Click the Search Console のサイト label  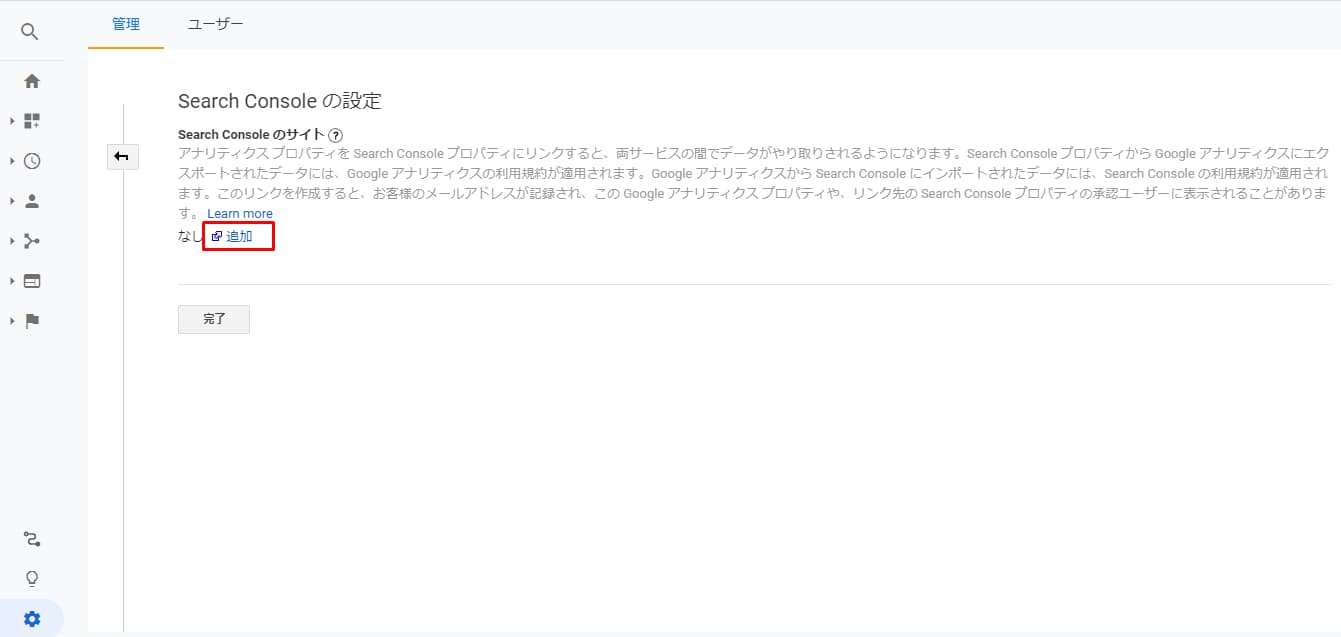(x=251, y=135)
